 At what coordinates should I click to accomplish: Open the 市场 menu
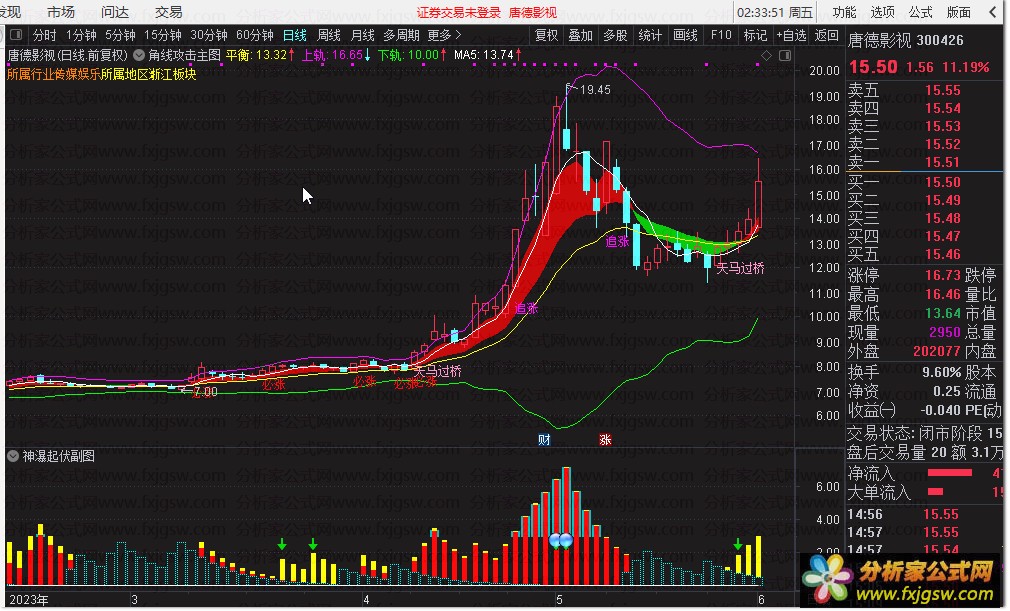click(x=61, y=12)
